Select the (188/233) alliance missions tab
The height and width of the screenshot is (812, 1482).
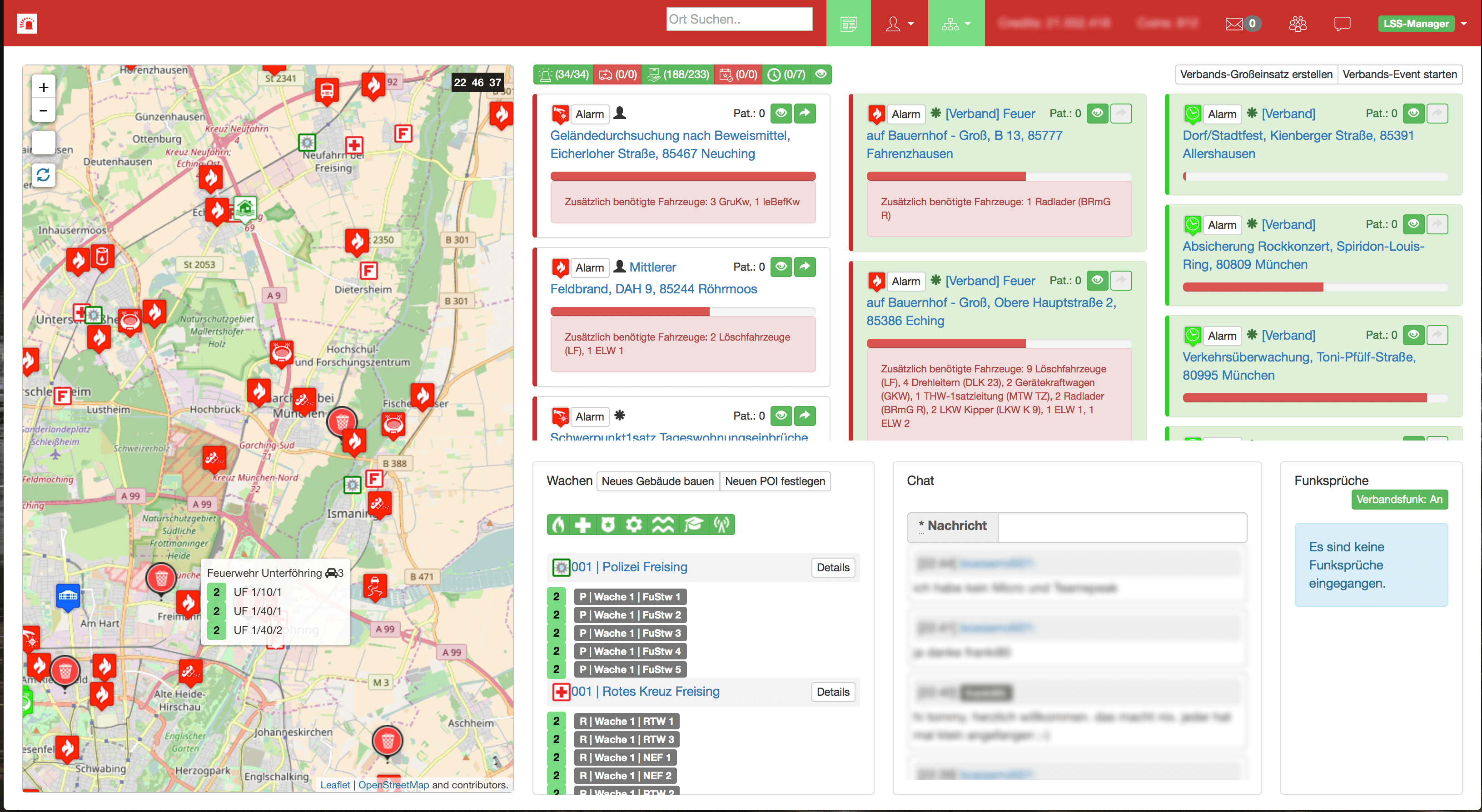pyautogui.click(x=678, y=74)
